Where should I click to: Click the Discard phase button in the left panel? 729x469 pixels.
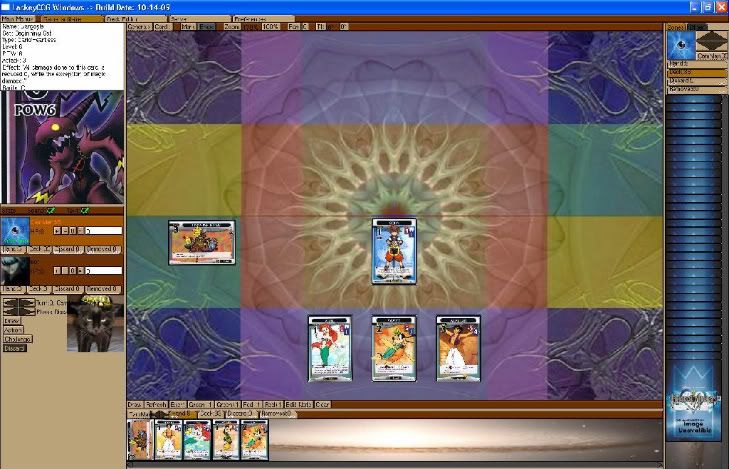tap(15, 348)
